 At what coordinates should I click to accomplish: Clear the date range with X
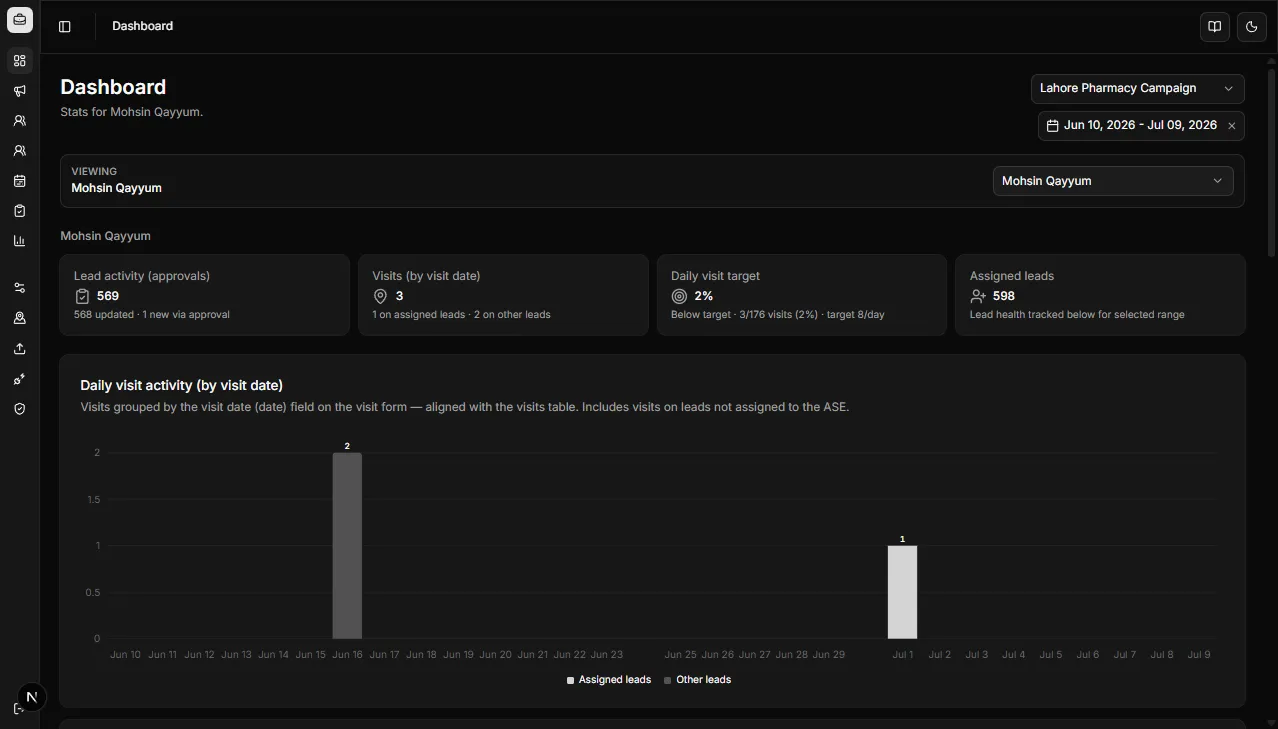(x=1232, y=126)
